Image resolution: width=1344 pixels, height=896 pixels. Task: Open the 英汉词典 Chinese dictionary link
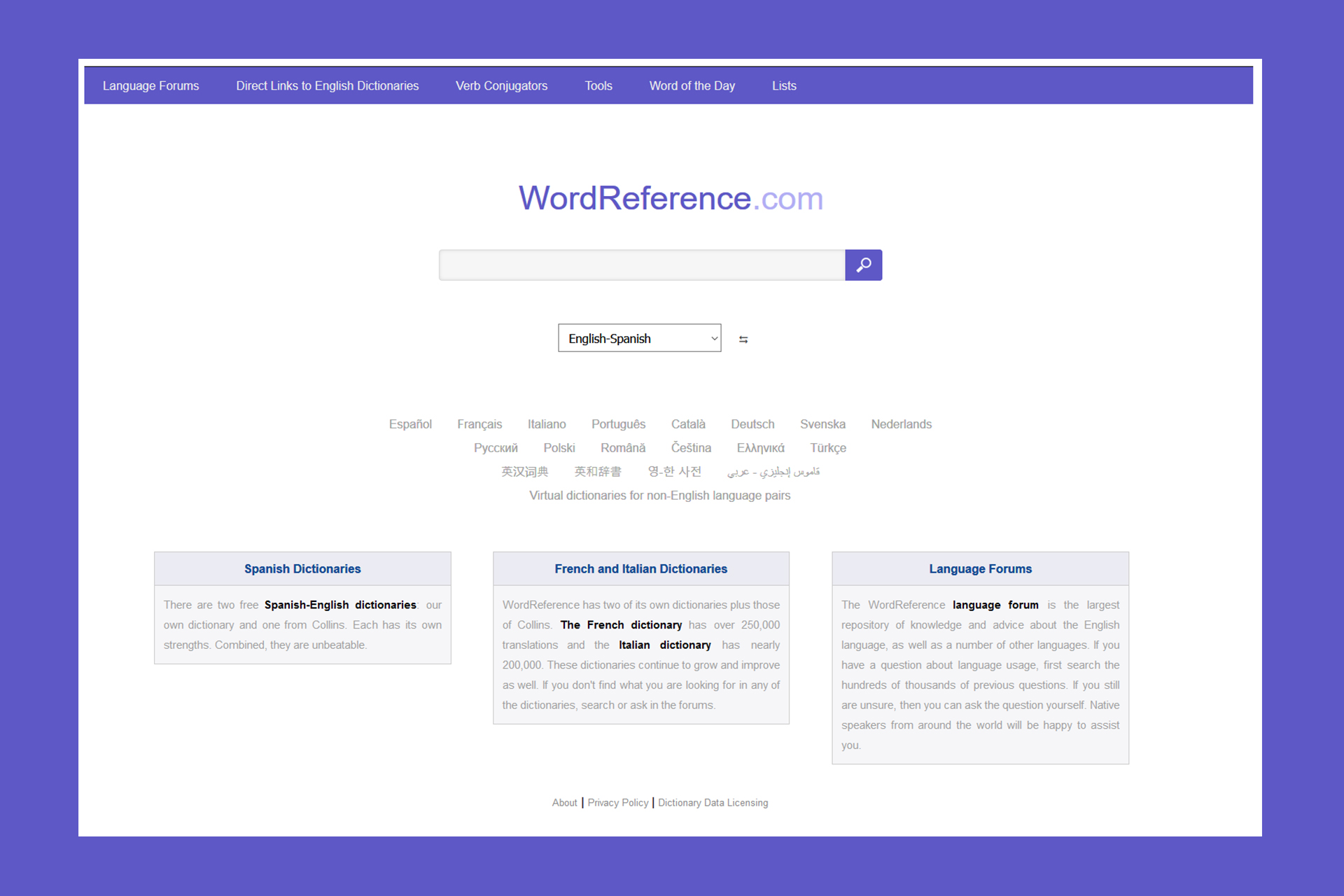tap(524, 472)
